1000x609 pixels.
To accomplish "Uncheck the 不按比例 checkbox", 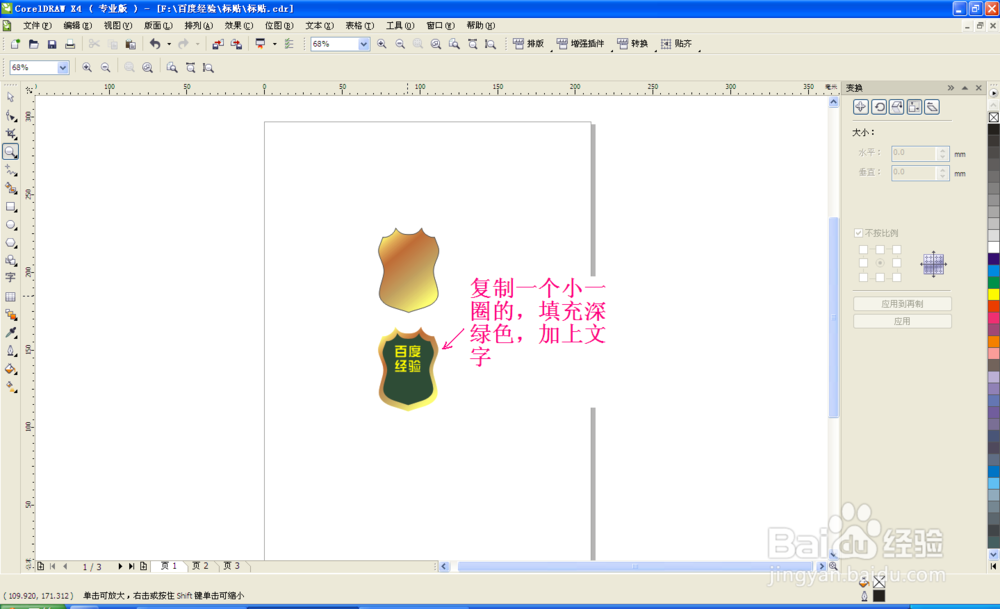I will pos(858,232).
